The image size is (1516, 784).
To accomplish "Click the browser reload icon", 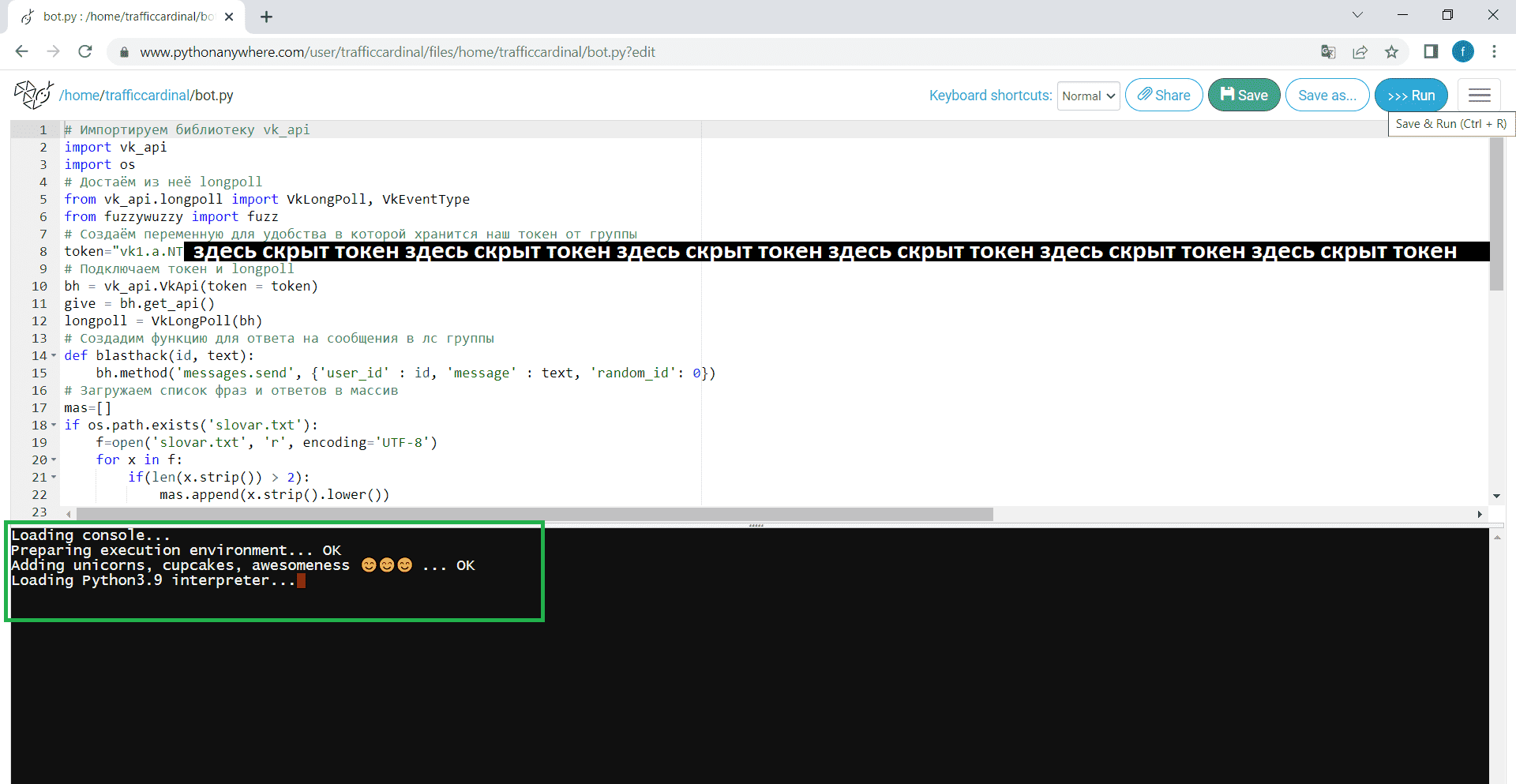I will tap(85, 52).
